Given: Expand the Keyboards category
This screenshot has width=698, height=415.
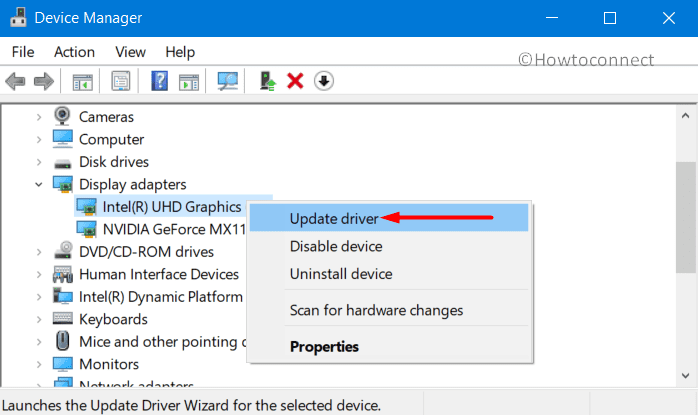Looking at the screenshot, I should [x=39, y=319].
